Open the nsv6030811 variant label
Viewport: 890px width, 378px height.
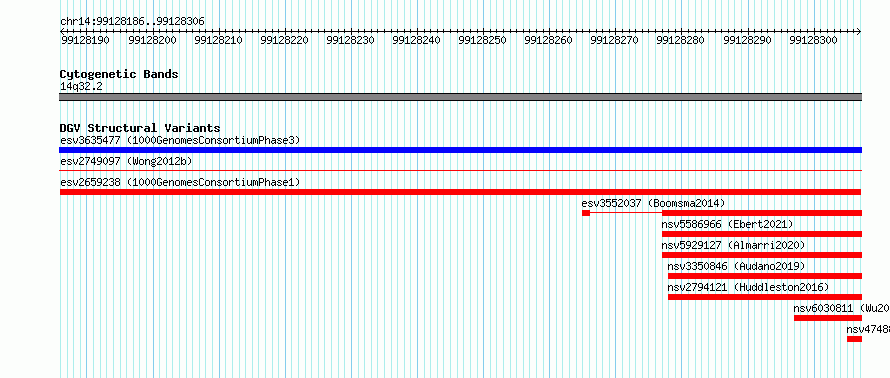841,308
